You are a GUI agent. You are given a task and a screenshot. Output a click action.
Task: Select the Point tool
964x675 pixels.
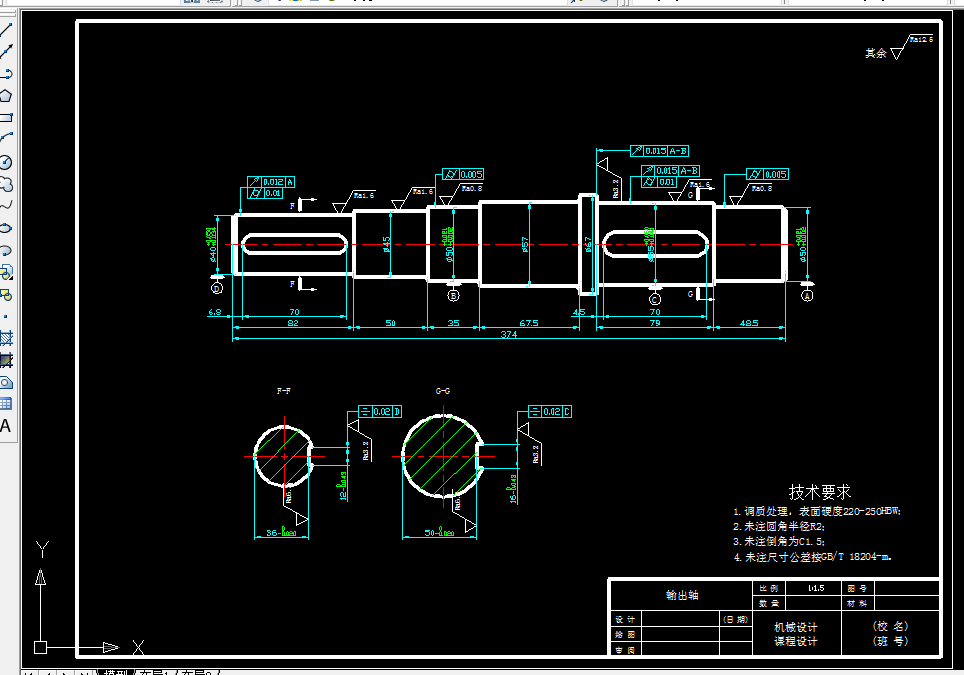tap(6, 317)
